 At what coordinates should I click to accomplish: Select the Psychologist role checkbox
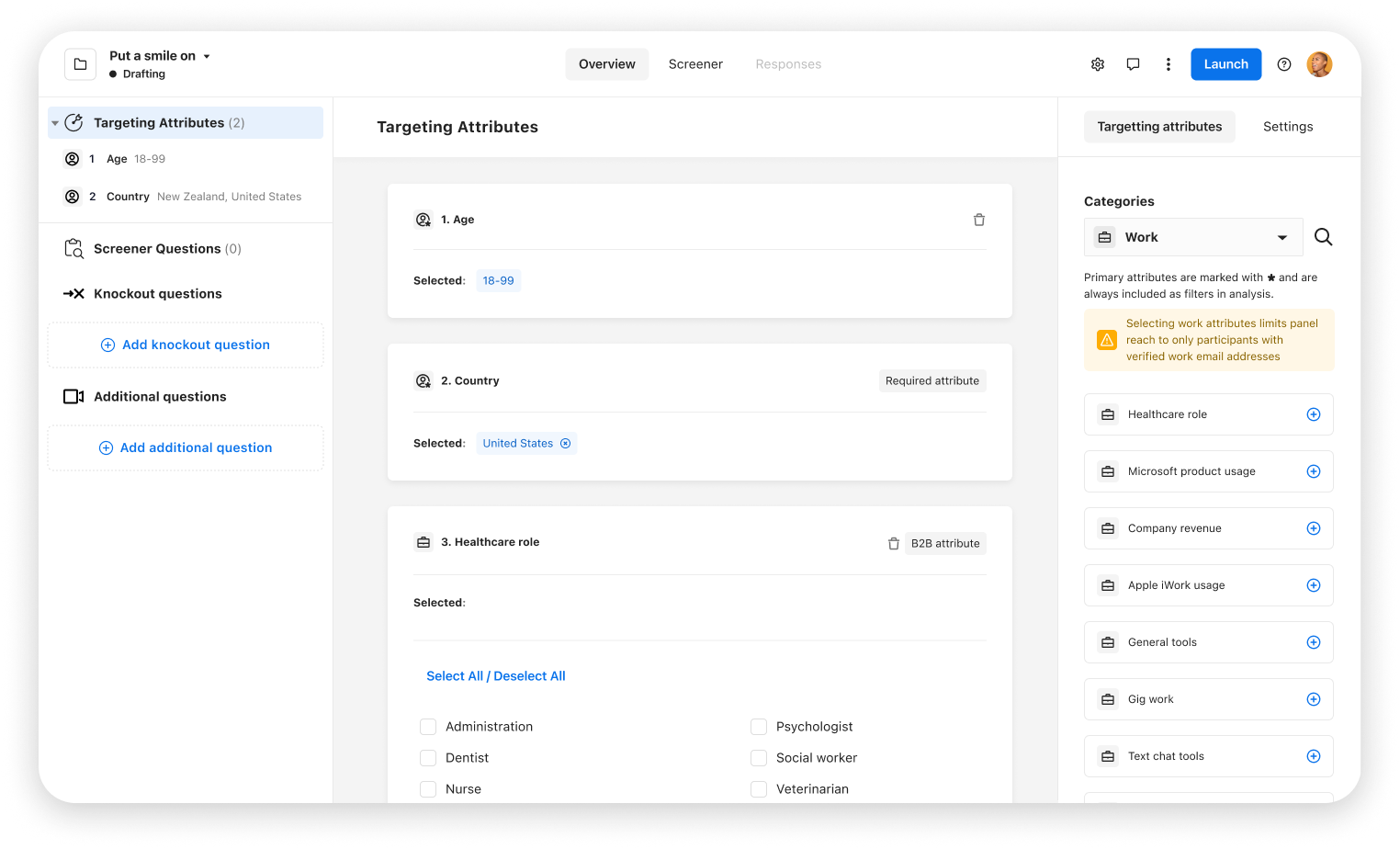[759, 726]
